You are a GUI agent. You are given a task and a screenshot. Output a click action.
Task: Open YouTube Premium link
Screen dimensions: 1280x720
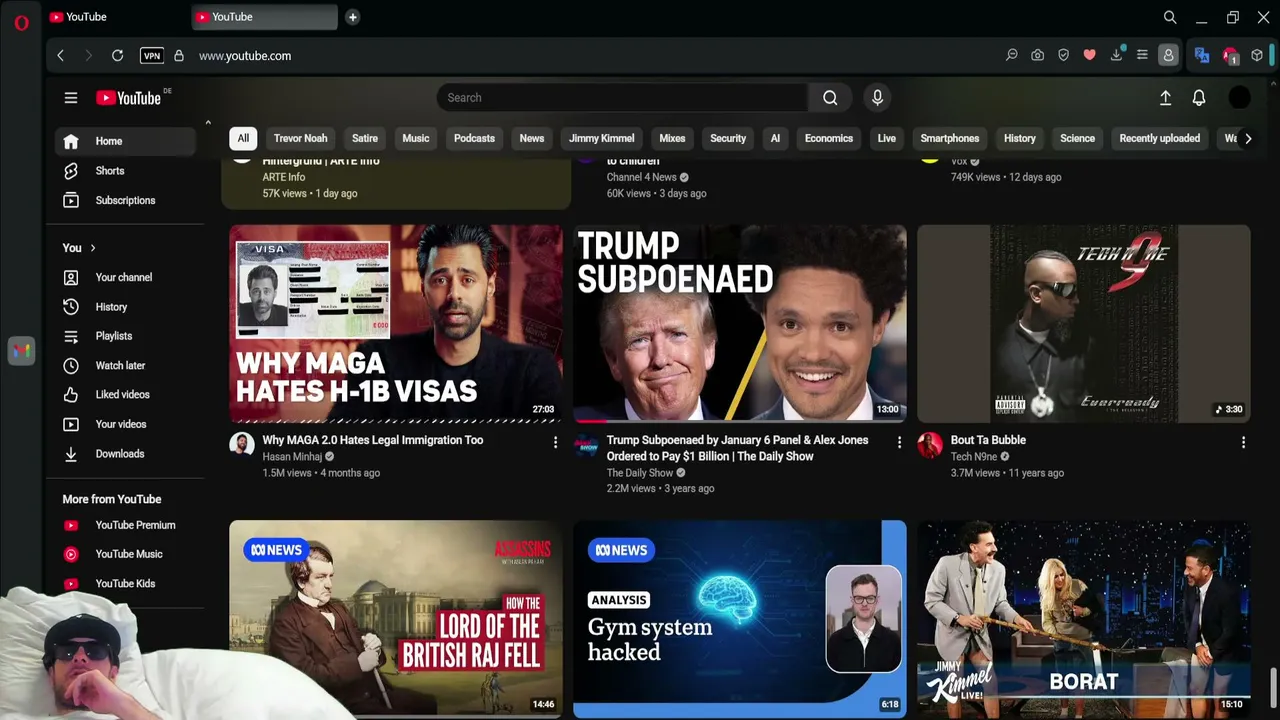(125, 525)
